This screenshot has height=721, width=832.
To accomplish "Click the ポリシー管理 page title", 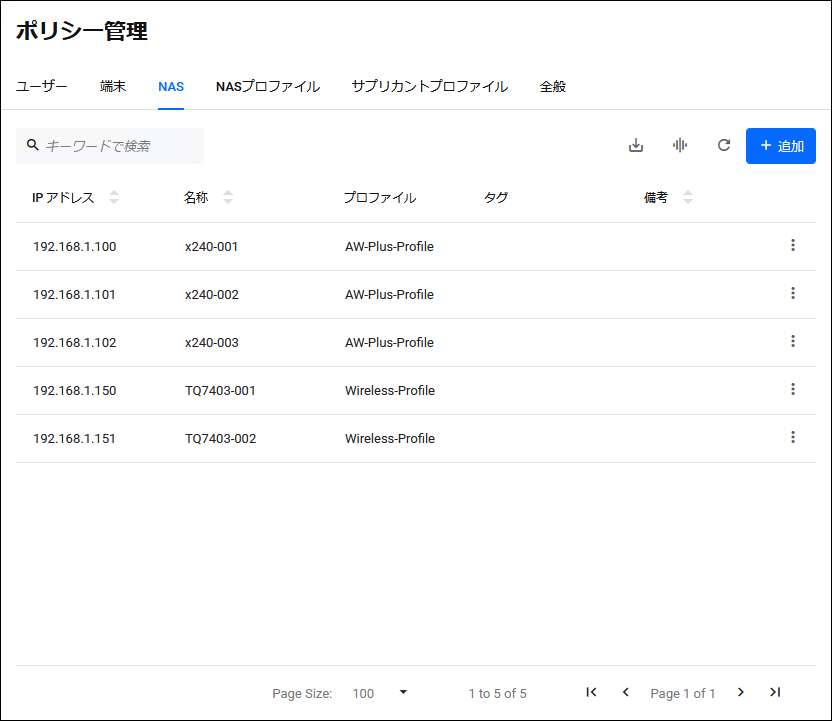I will (82, 31).
